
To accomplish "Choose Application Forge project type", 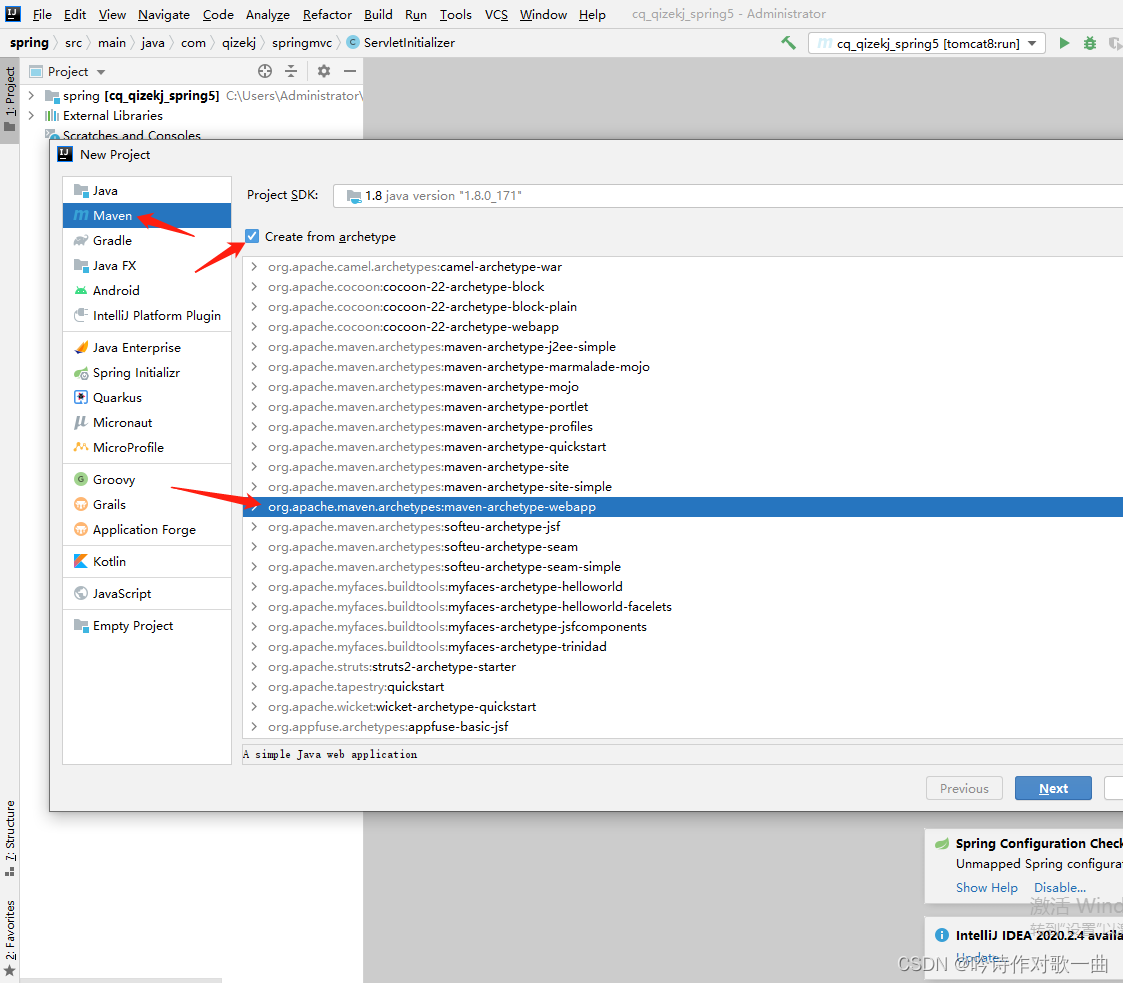I will pyautogui.click(x=147, y=530).
